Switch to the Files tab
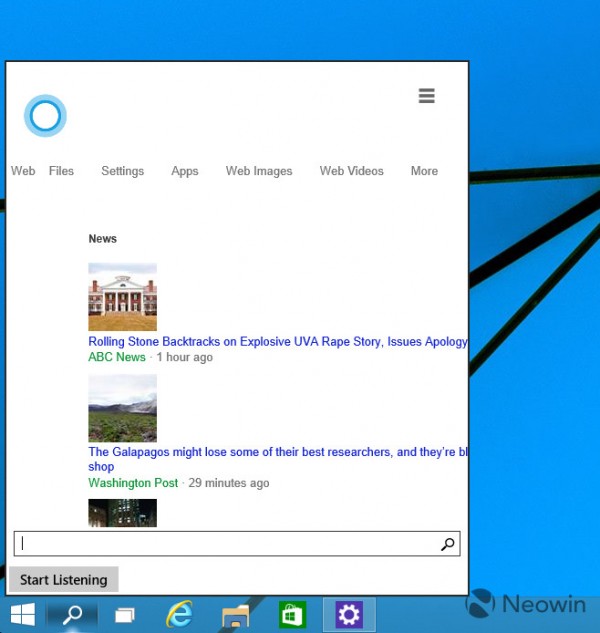 tap(61, 171)
